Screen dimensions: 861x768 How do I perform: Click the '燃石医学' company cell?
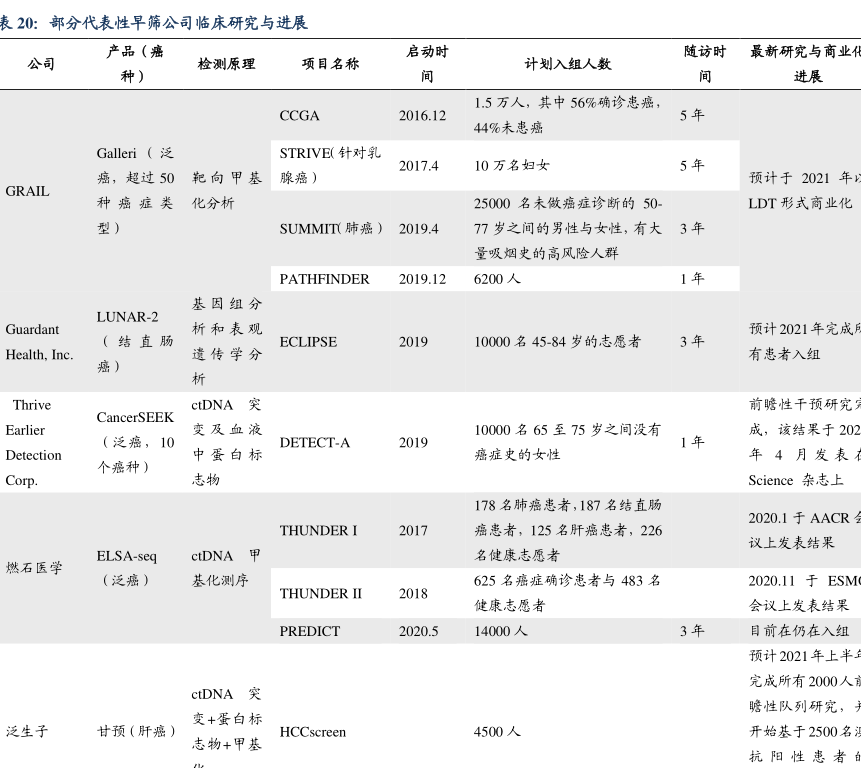(33, 568)
